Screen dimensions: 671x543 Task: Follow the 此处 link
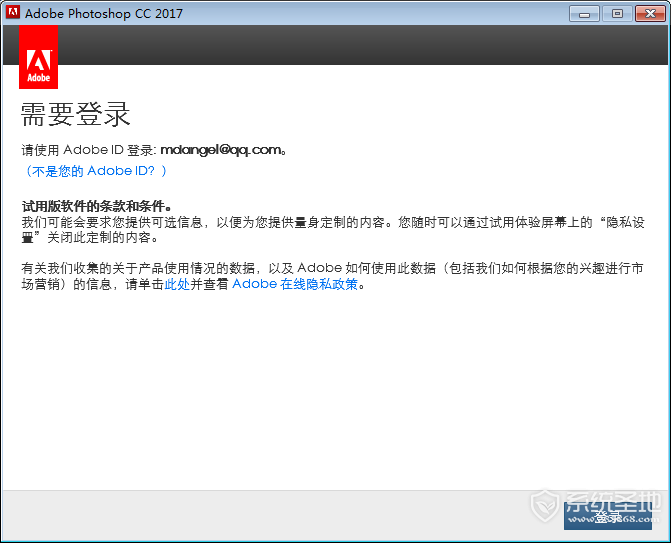click(x=177, y=284)
